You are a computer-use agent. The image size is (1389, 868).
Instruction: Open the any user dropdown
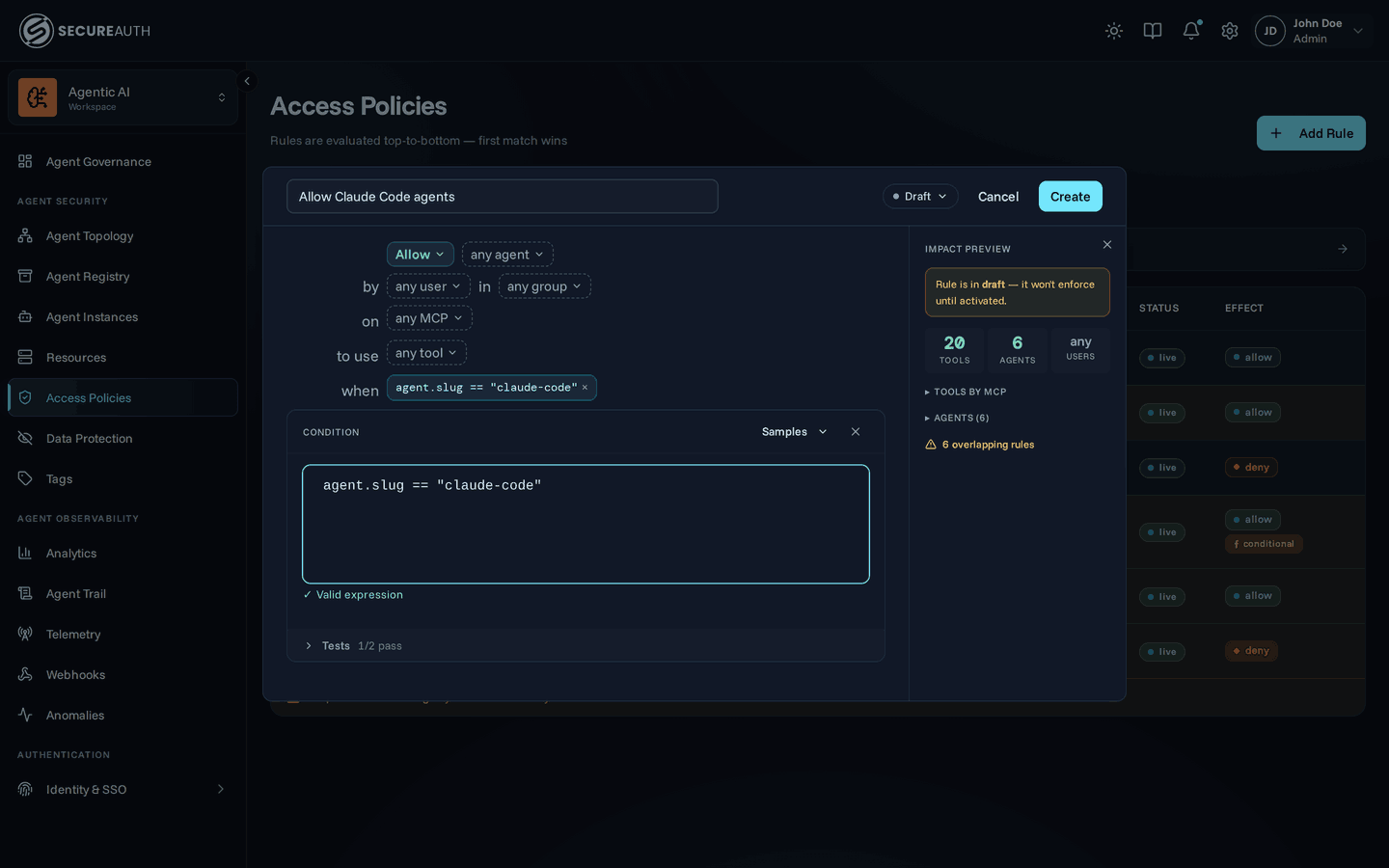tap(428, 286)
